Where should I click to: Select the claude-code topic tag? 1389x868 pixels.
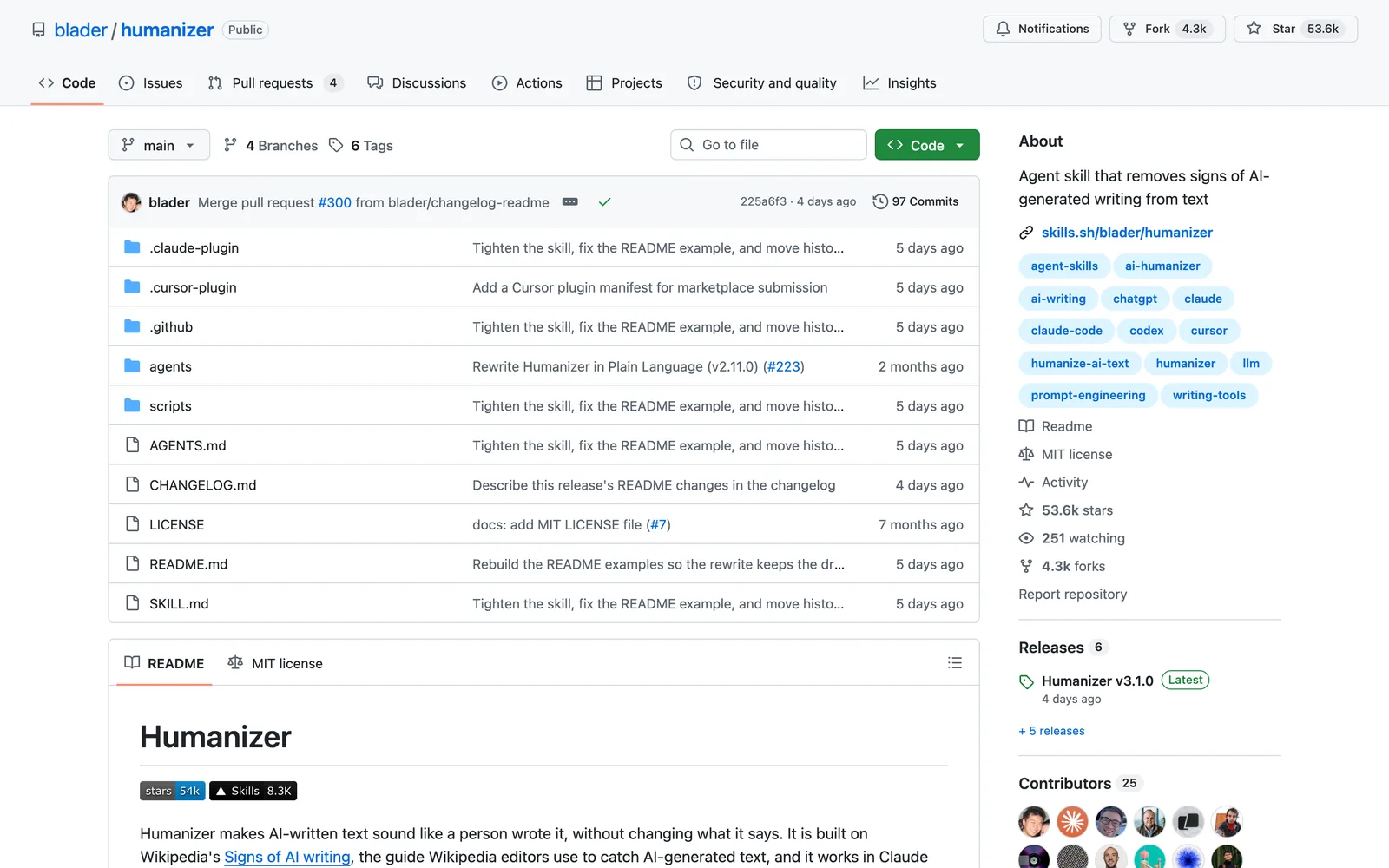pyautogui.click(x=1066, y=331)
